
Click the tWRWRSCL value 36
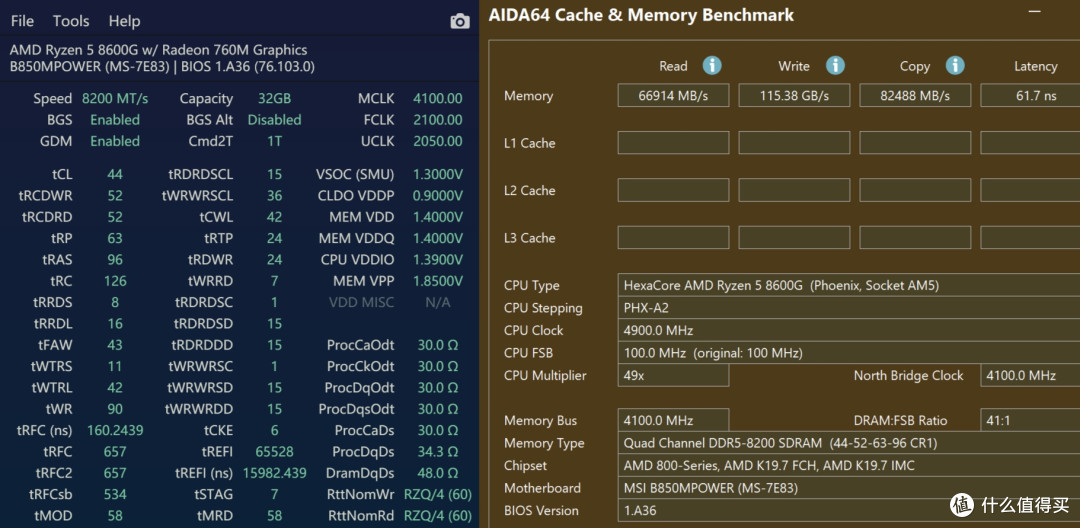click(x=275, y=196)
